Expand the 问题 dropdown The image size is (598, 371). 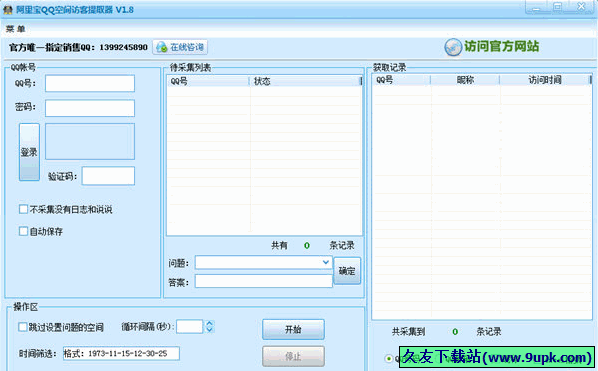point(325,262)
